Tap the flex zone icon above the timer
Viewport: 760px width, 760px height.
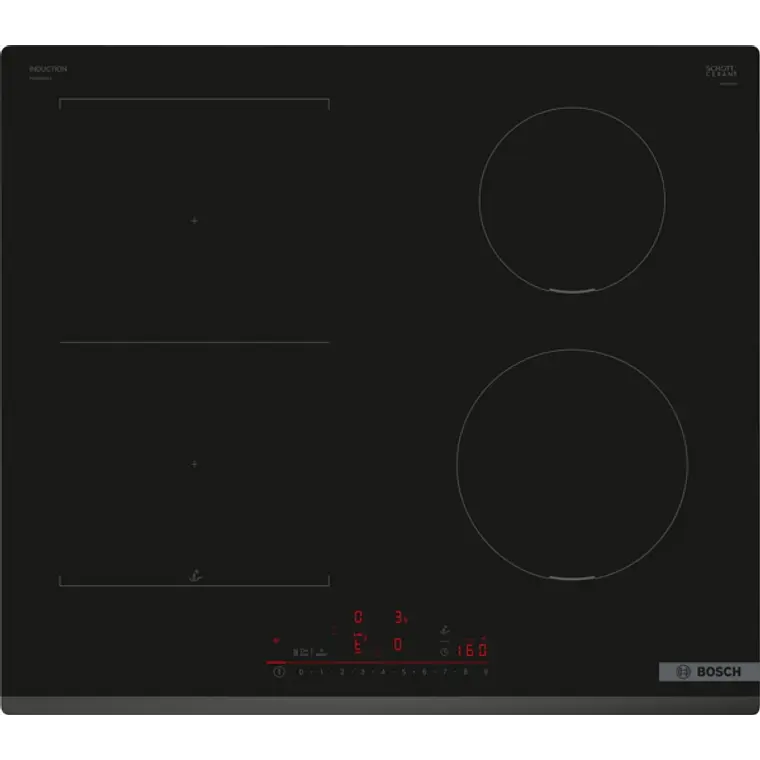(444, 630)
